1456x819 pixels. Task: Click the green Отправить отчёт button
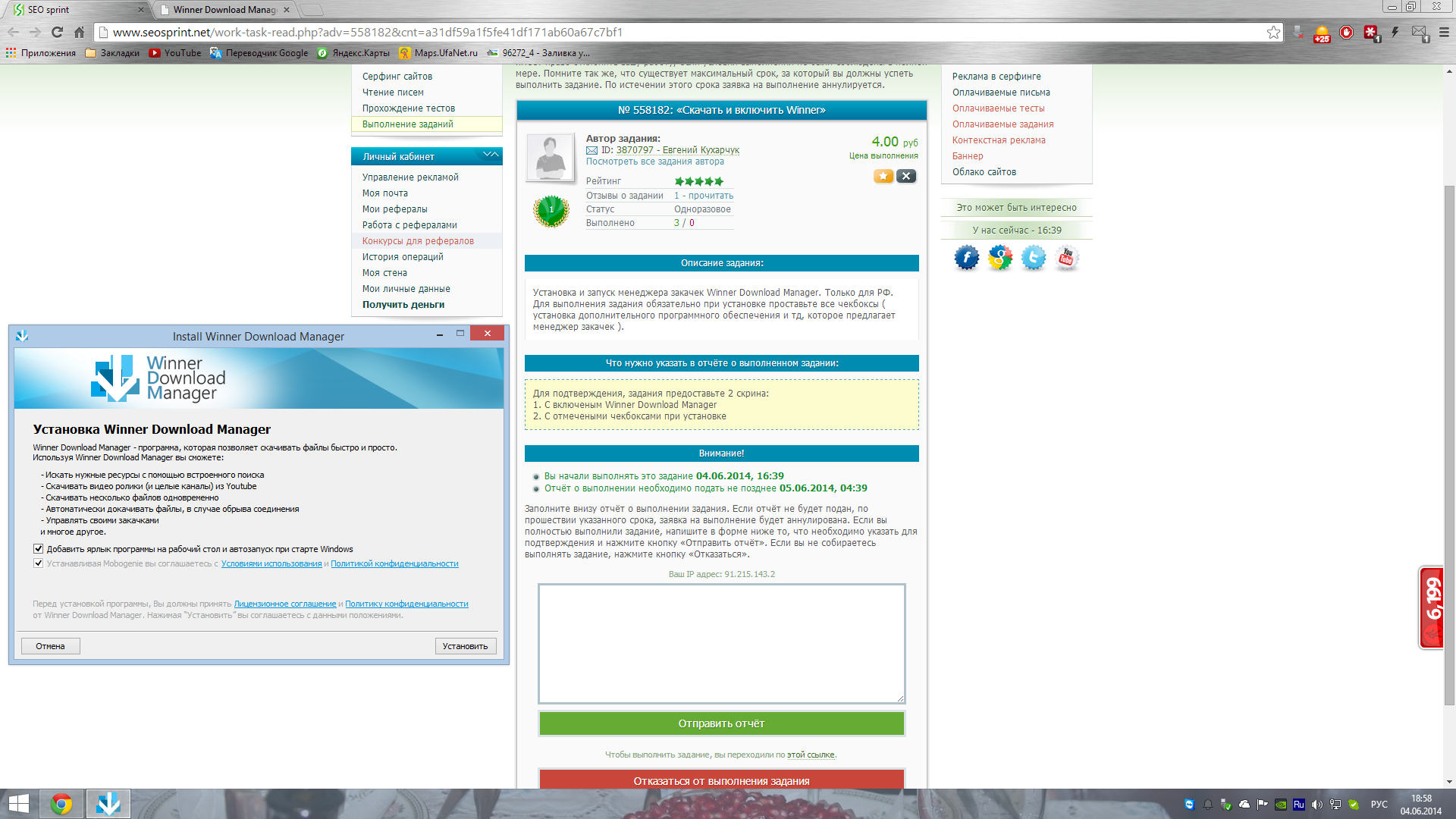click(x=721, y=723)
